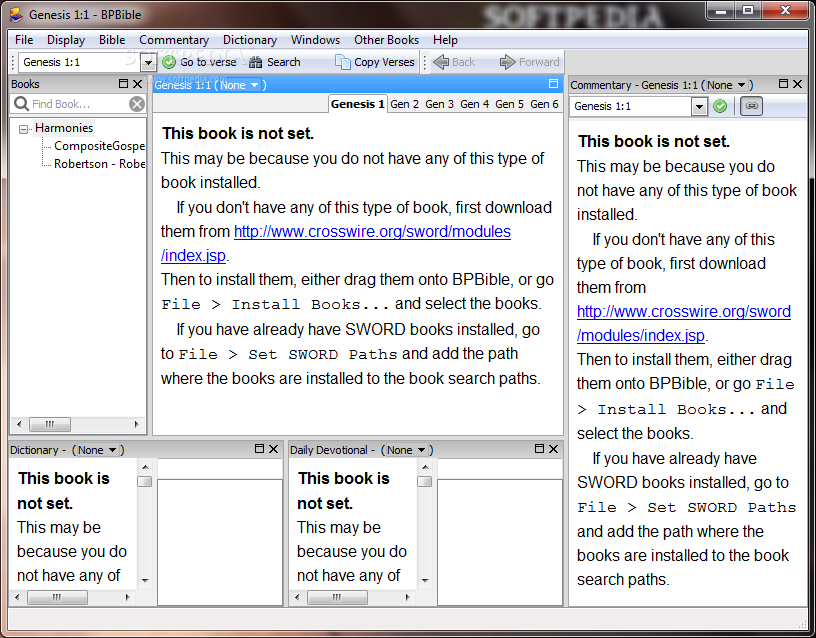Click the magnifier icon in Find Book
Viewport: 816px width, 638px height.
(x=21, y=104)
